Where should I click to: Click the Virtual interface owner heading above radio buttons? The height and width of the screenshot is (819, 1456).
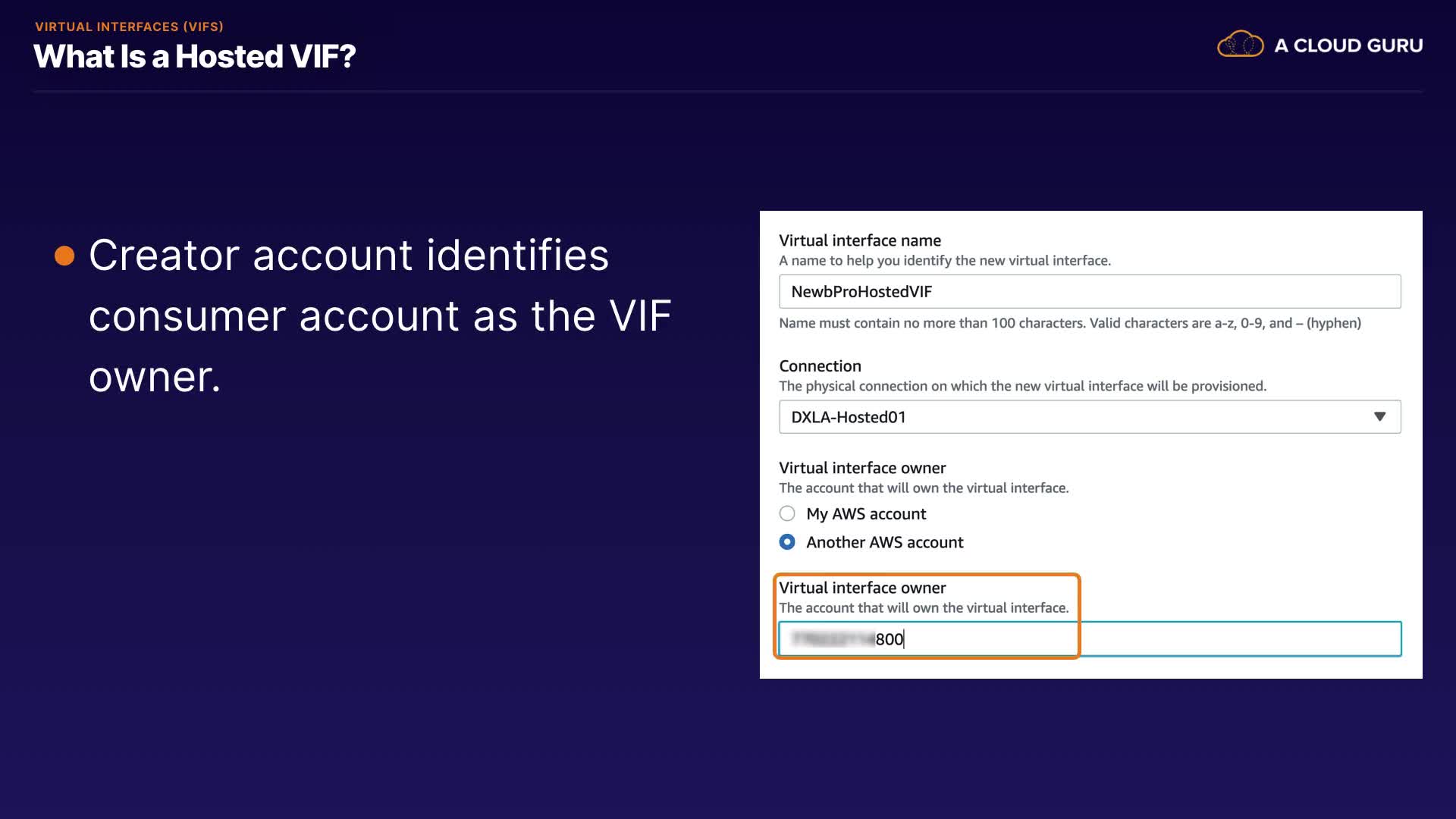(x=862, y=468)
